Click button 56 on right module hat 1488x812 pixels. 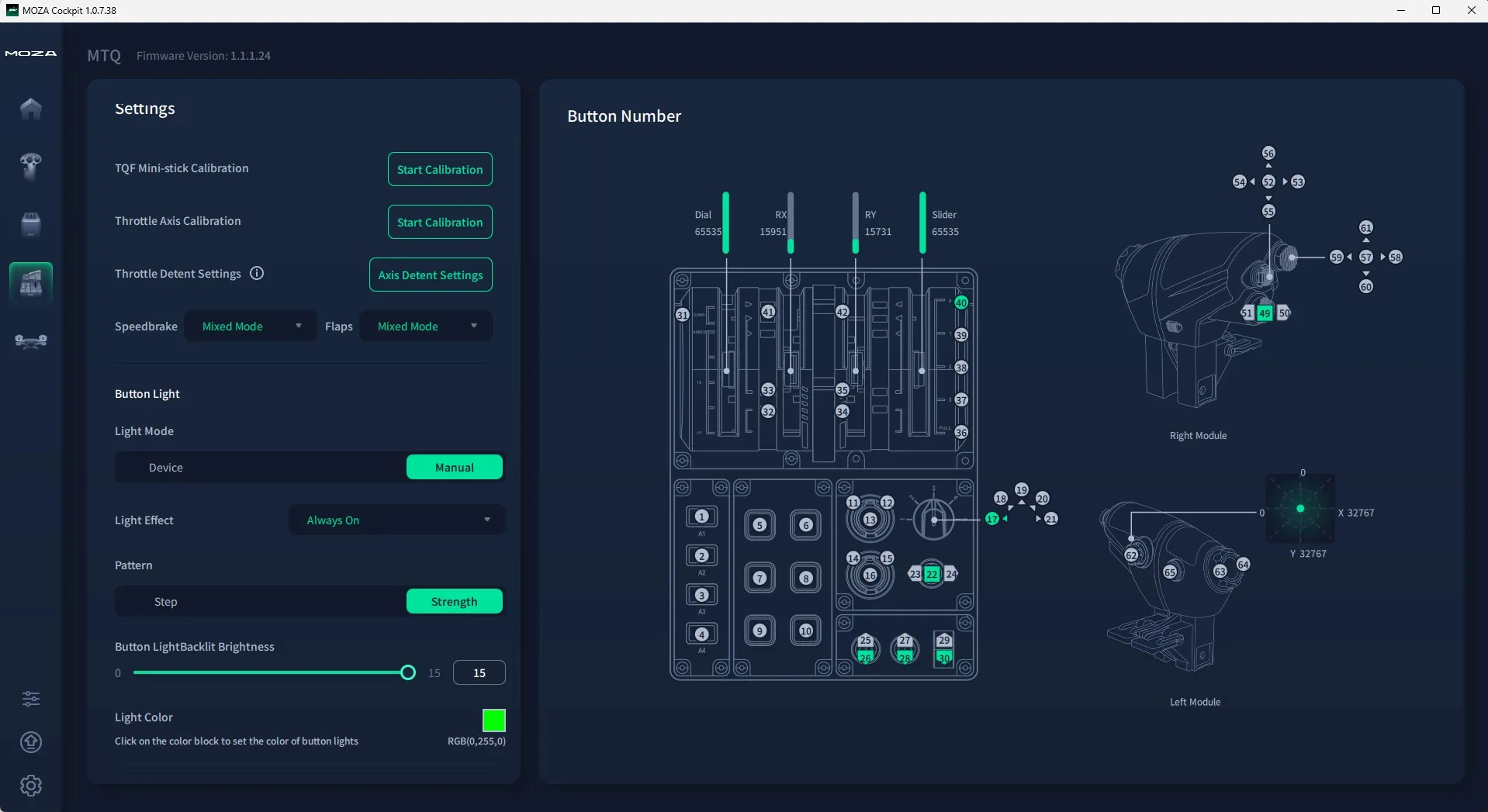pyautogui.click(x=1268, y=153)
